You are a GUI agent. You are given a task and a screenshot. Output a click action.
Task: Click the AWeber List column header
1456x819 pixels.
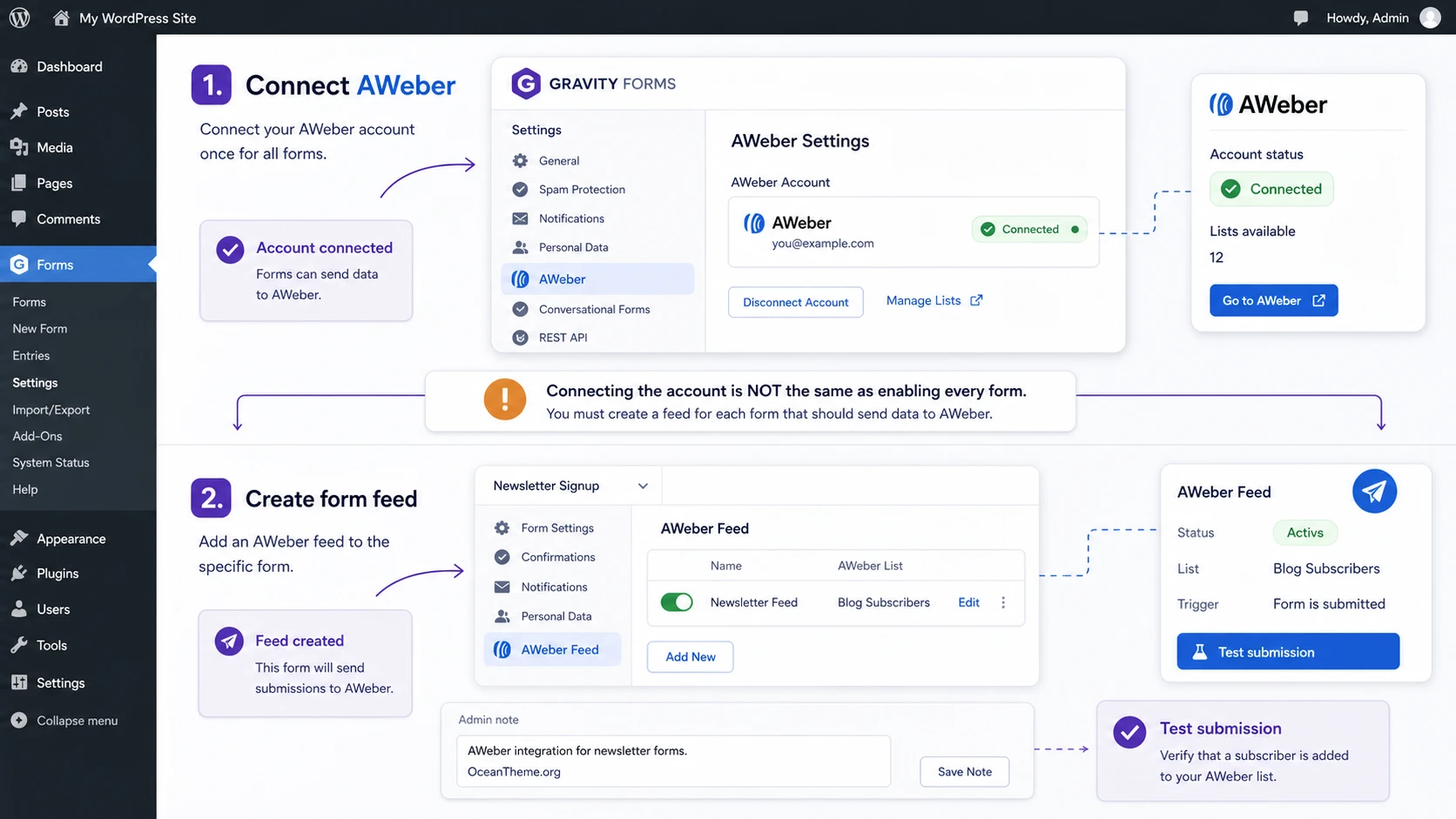click(x=870, y=566)
